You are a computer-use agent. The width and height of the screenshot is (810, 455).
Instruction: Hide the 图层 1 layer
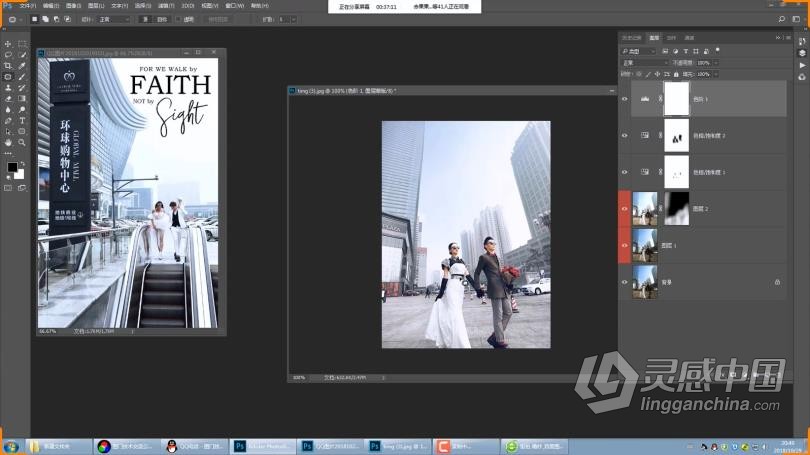pos(625,245)
